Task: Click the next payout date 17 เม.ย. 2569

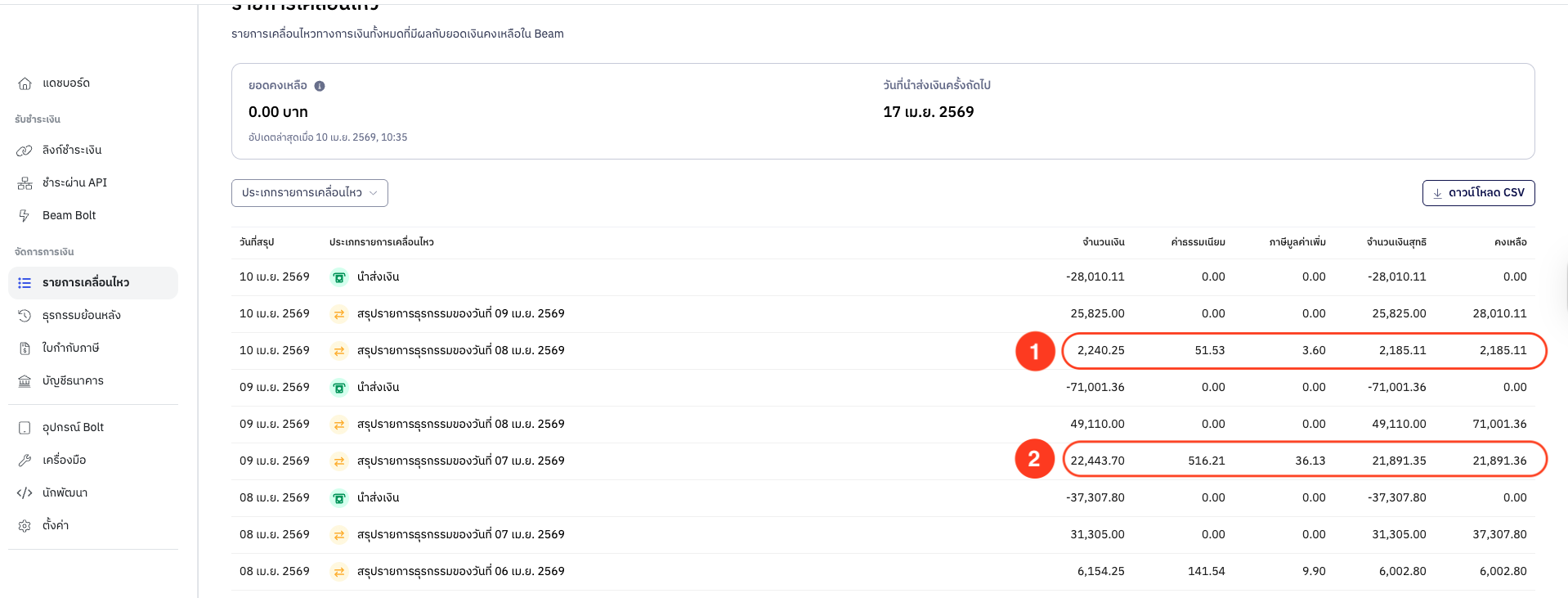Action: [929, 112]
